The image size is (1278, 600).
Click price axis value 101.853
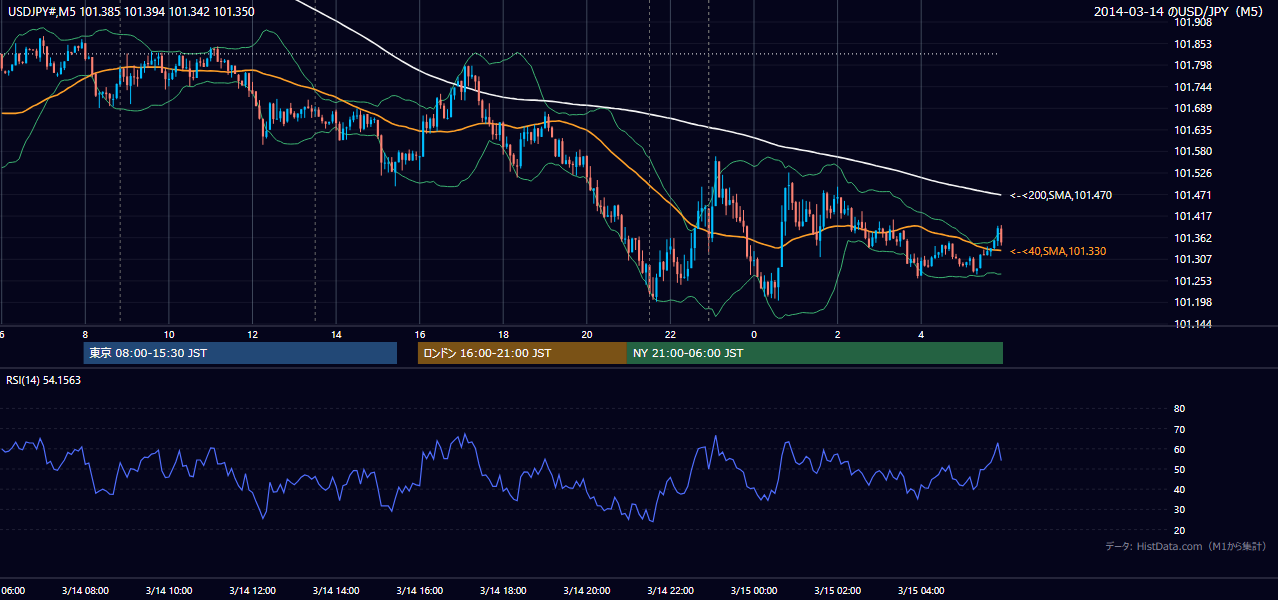coord(1192,44)
